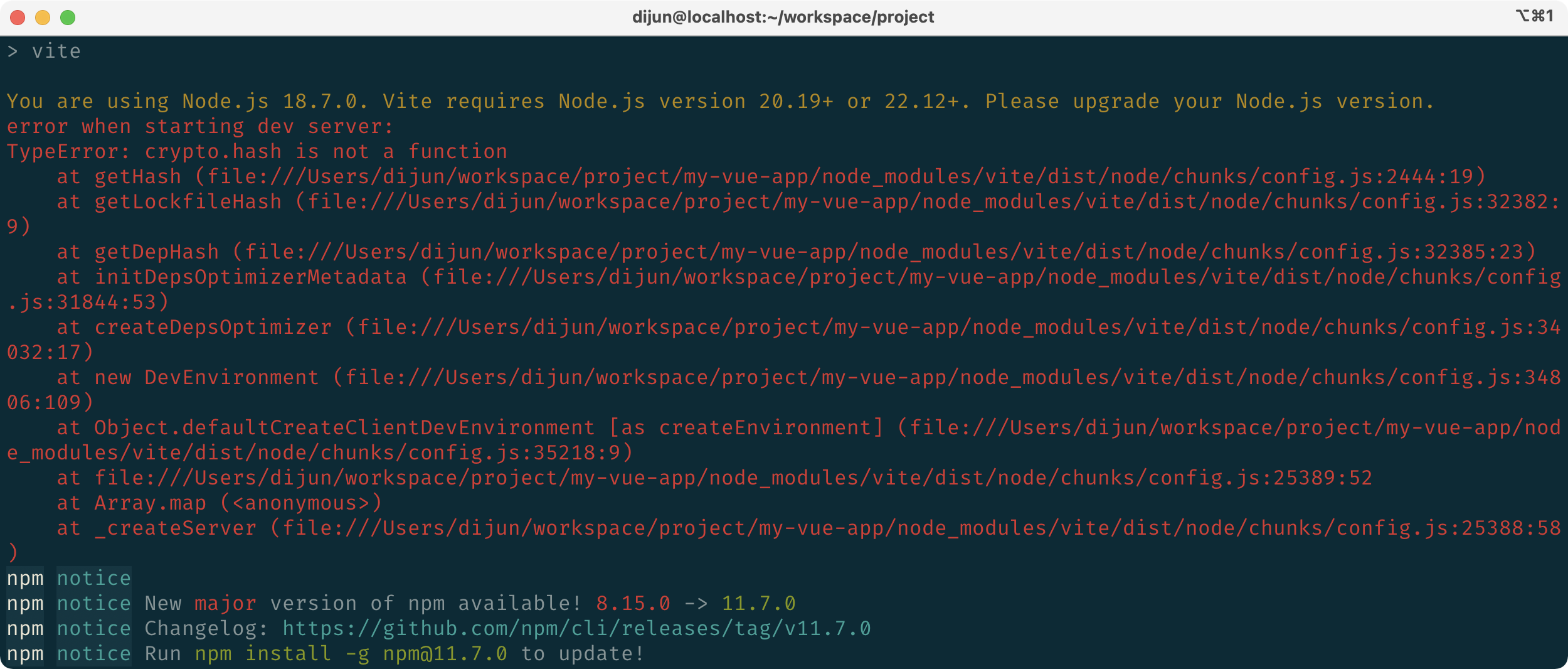Click the getLockfileHash stack trace line
This screenshot has width=1568, height=669.
(x=784, y=214)
